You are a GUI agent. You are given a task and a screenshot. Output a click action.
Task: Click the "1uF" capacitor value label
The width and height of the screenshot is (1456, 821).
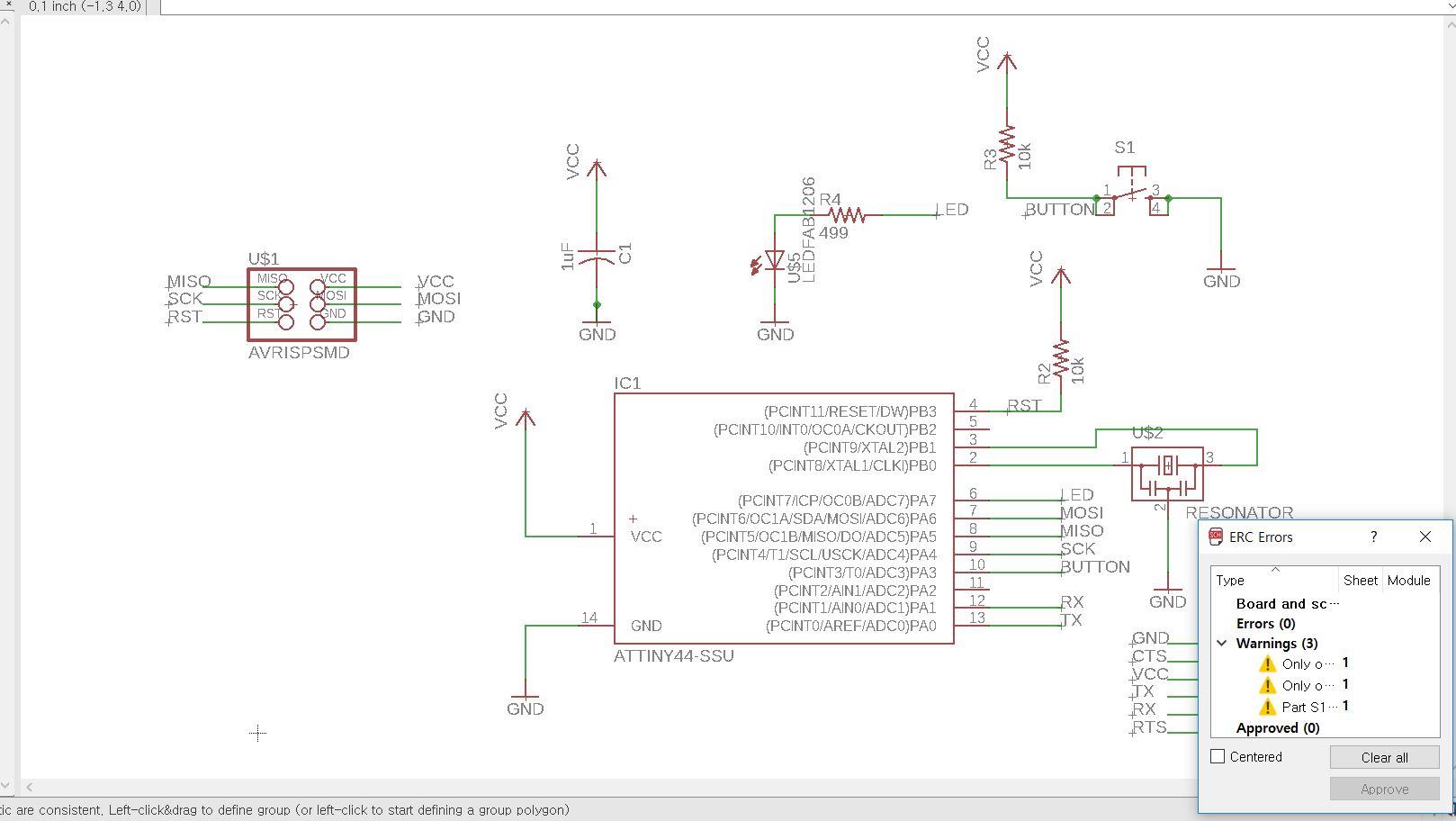tap(567, 256)
